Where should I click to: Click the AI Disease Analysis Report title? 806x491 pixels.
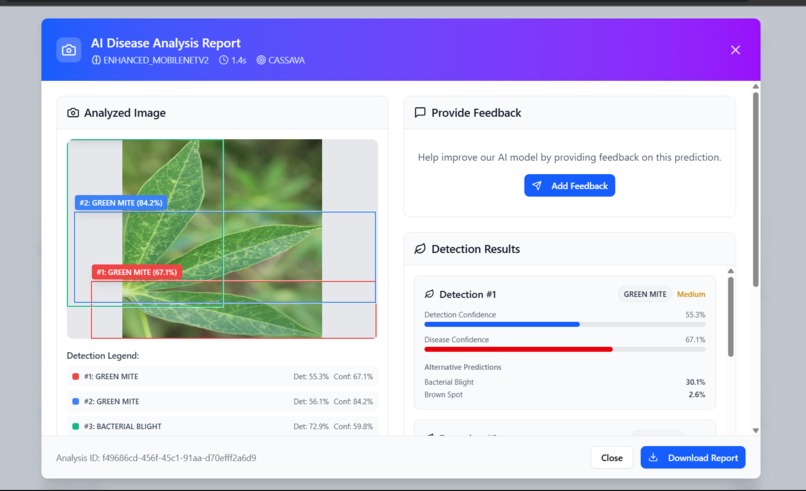pyautogui.click(x=166, y=43)
